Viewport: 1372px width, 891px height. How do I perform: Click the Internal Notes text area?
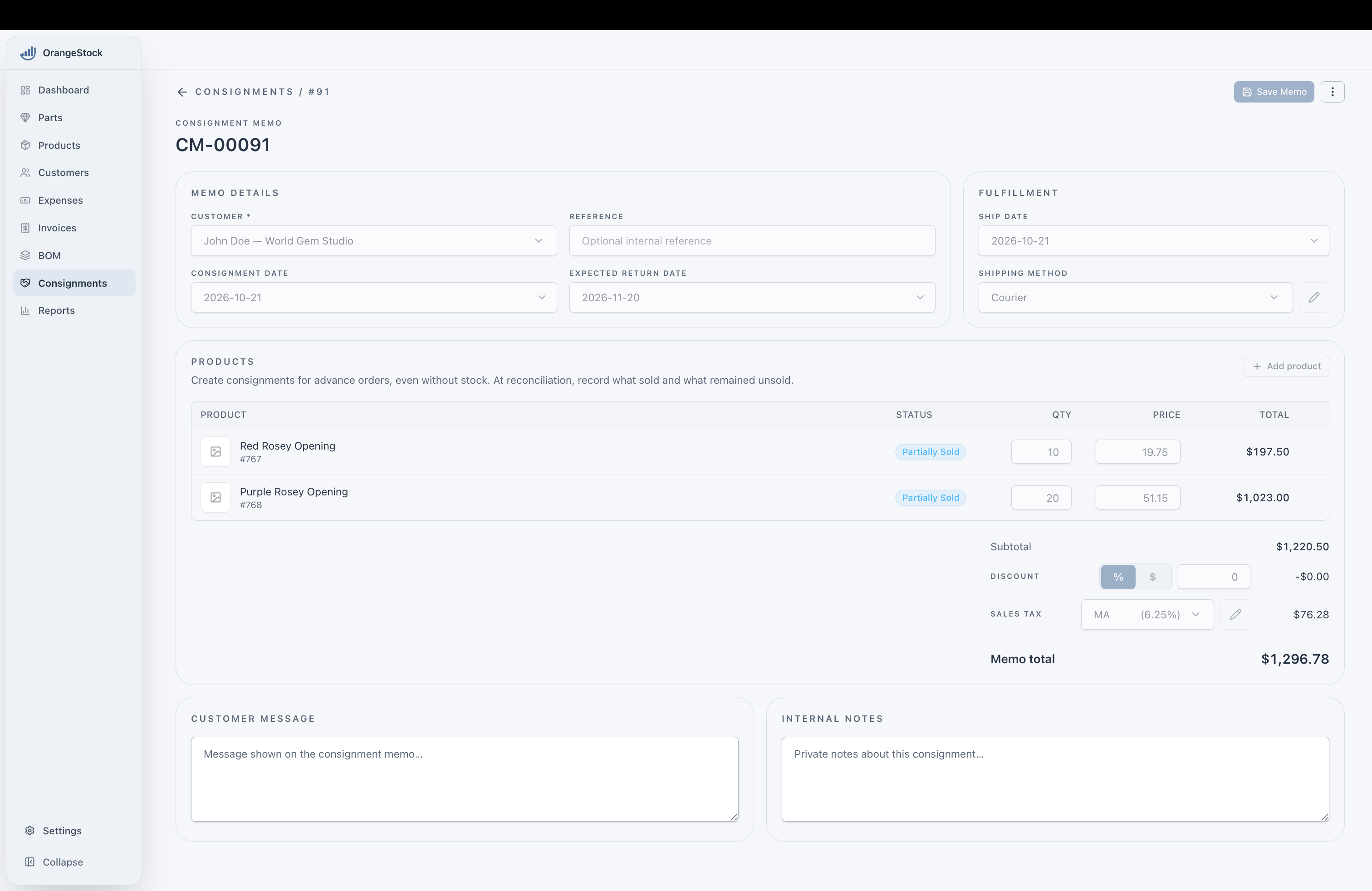(x=1055, y=779)
